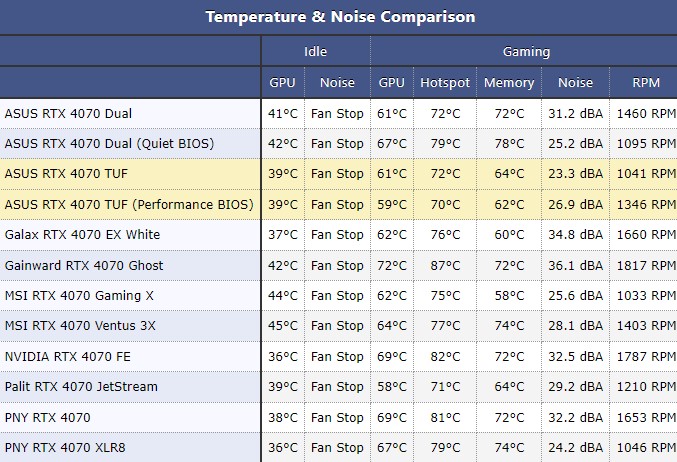Click the Gainward RTX 4070 Ghost name
Image resolution: width=677 pixels, height=462 pixels.
84,265
